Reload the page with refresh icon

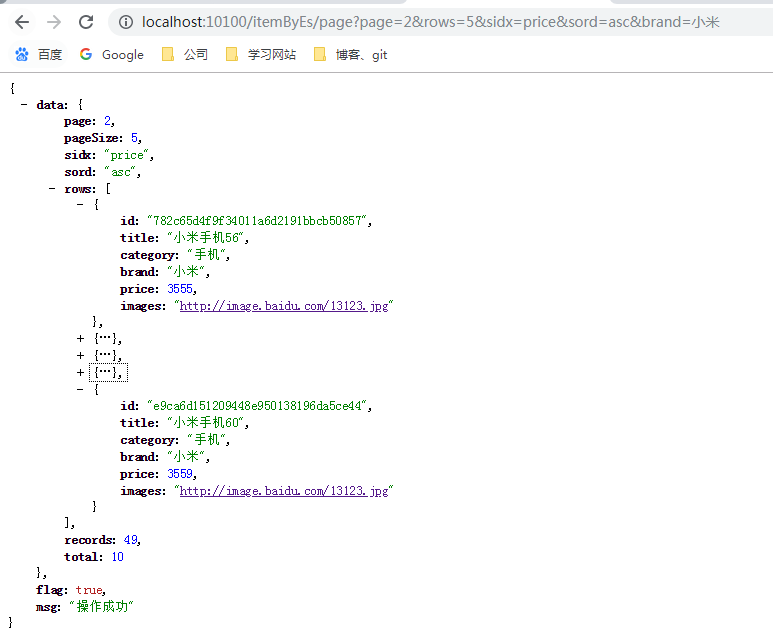point(86,22)
